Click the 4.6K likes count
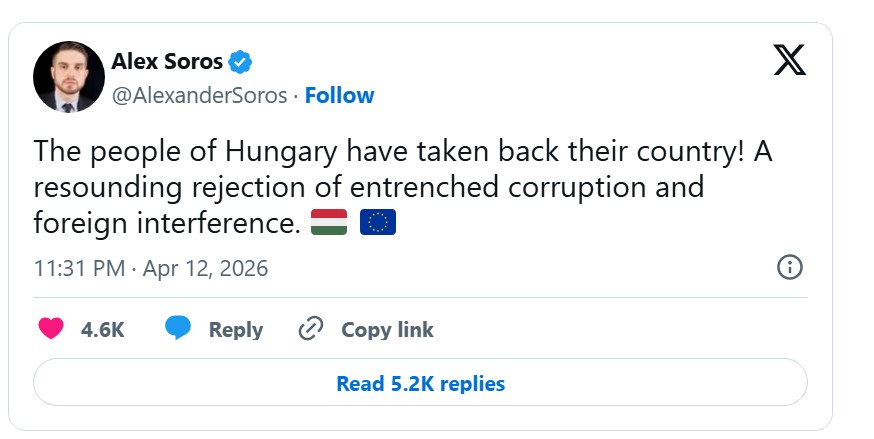This screenshot has height=439, width=874. click(x=102, y=329)
